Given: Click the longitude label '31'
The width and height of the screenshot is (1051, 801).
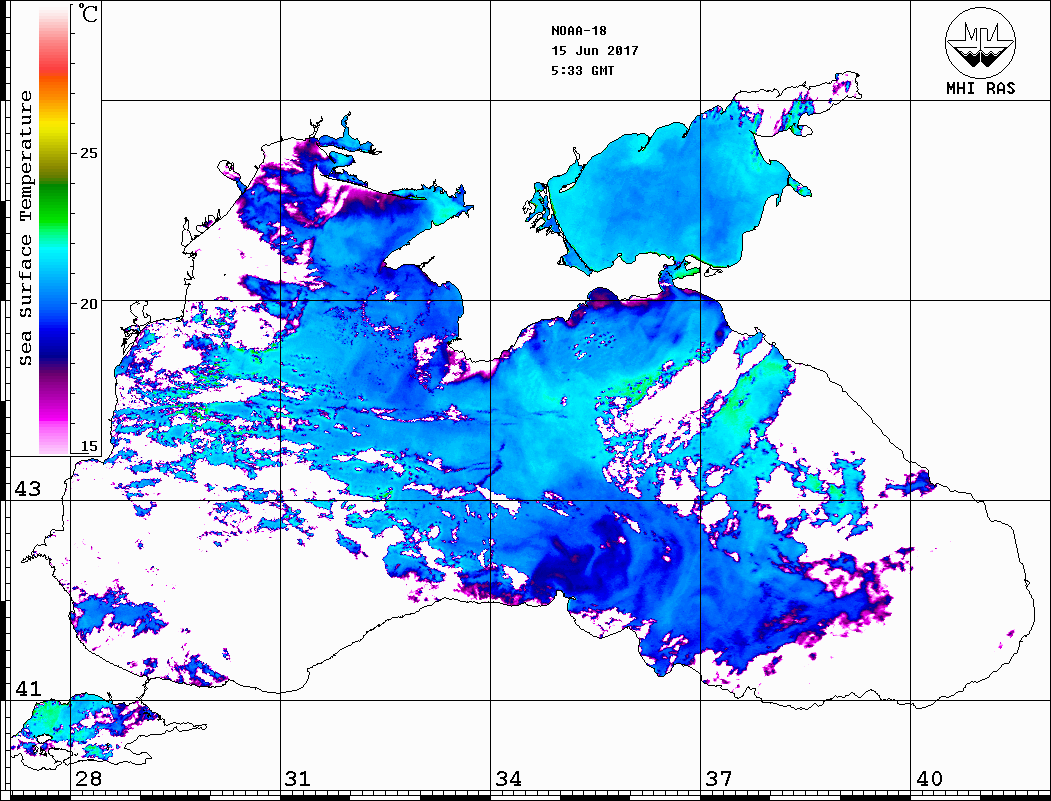Looking at the screenshot, I should [x=298, y=779].
